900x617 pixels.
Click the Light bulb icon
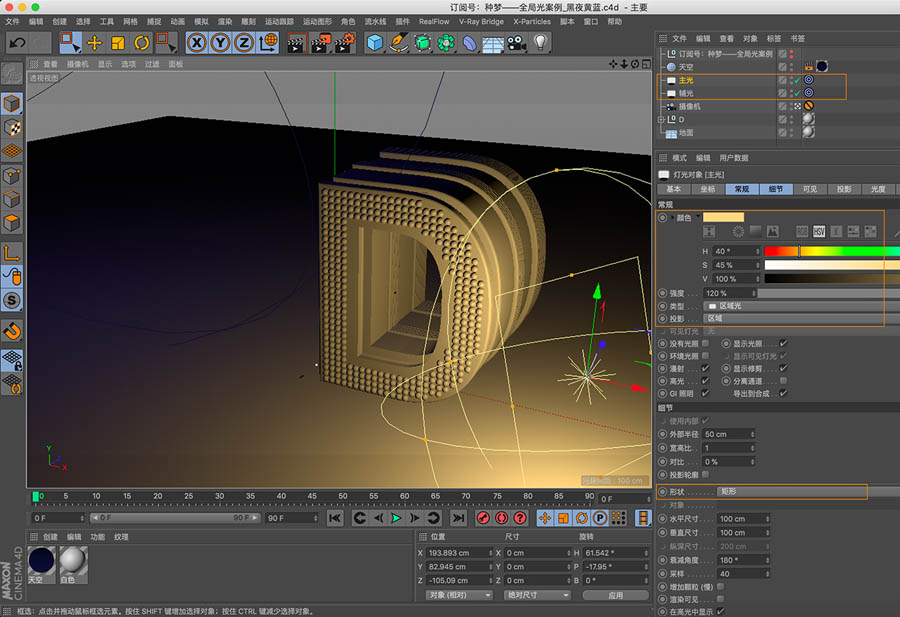pos(540,43)
